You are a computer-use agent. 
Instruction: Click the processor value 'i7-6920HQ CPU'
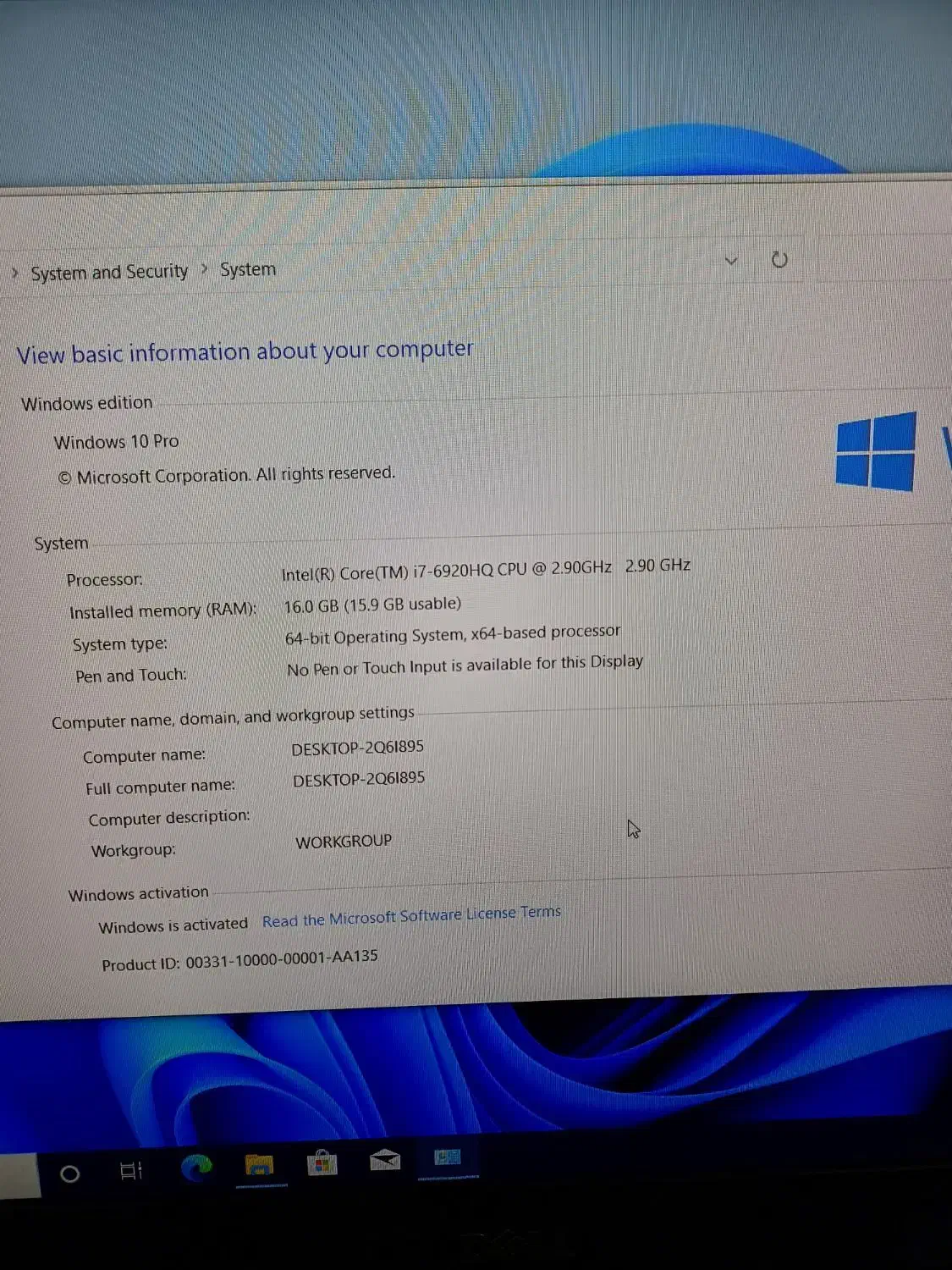click(x=470, y=571)
